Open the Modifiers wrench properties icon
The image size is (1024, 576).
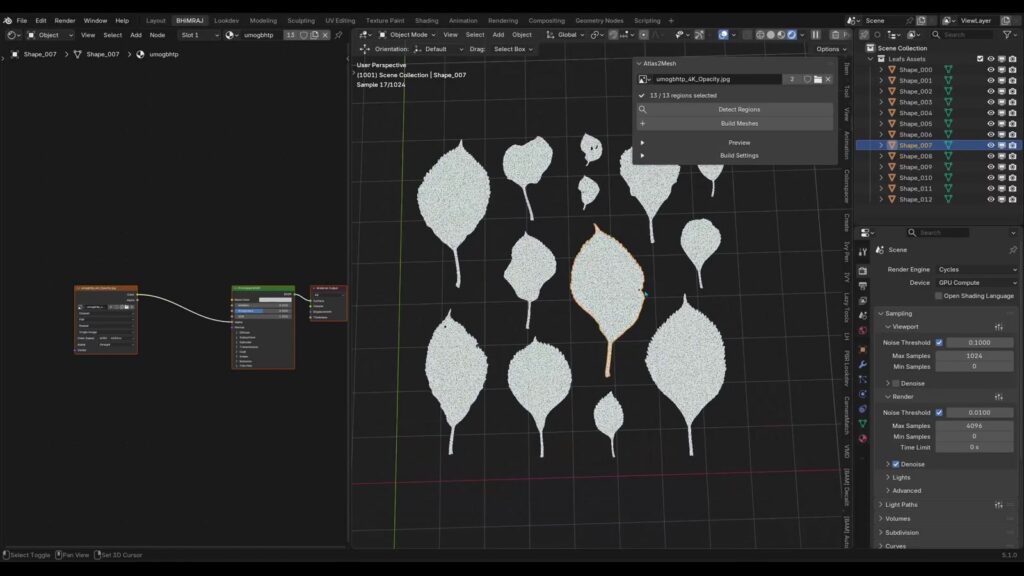pos(863,364)
